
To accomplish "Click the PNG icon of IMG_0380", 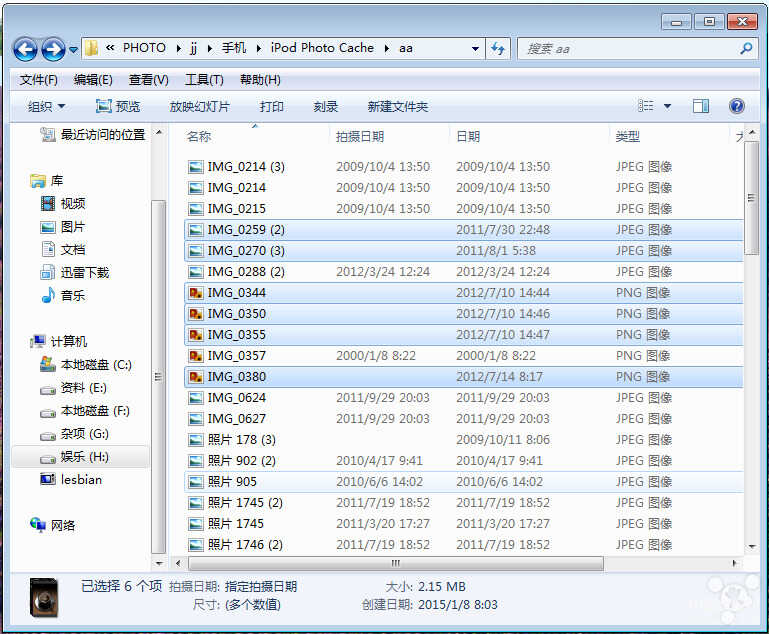I will (x=196, y=377).
